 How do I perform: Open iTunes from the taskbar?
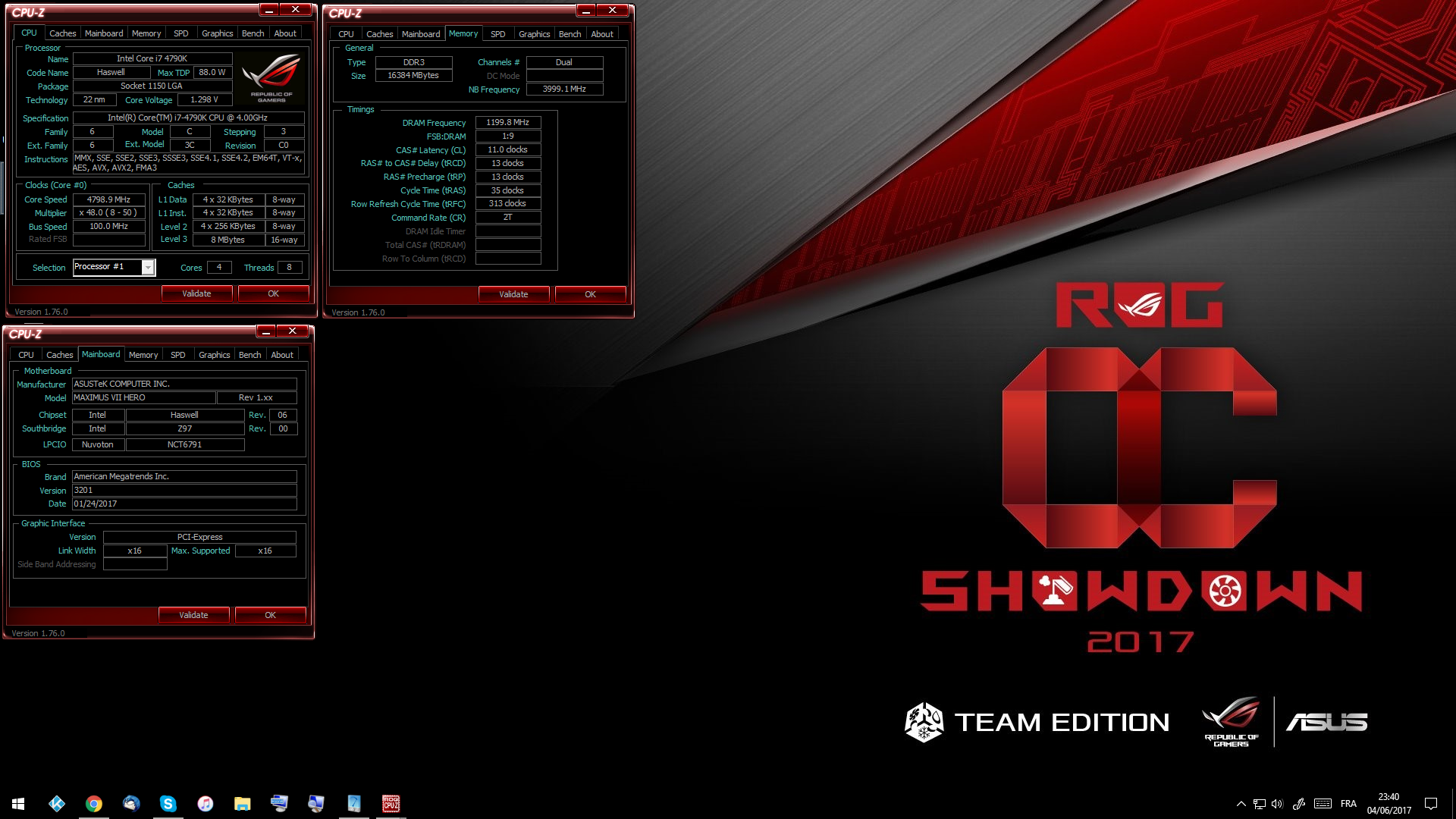pyautogui.click(x=206, y=803)
